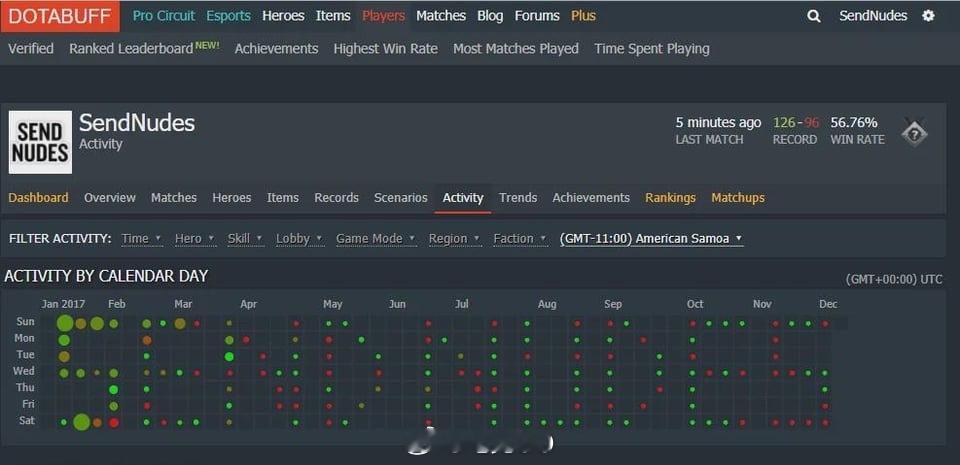Screen dimensions: 960x465
Task: Click the rank medal question-mark icon
Action: (914, 133)
